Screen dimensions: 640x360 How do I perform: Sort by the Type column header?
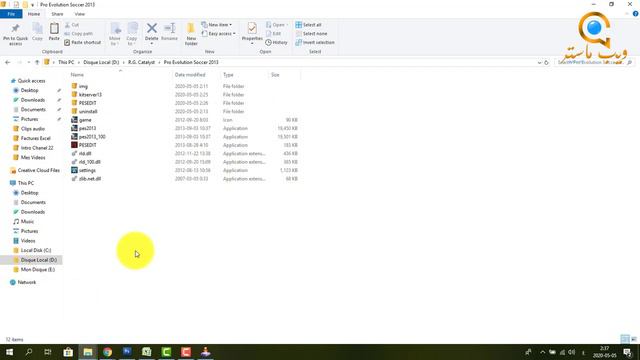228,75
